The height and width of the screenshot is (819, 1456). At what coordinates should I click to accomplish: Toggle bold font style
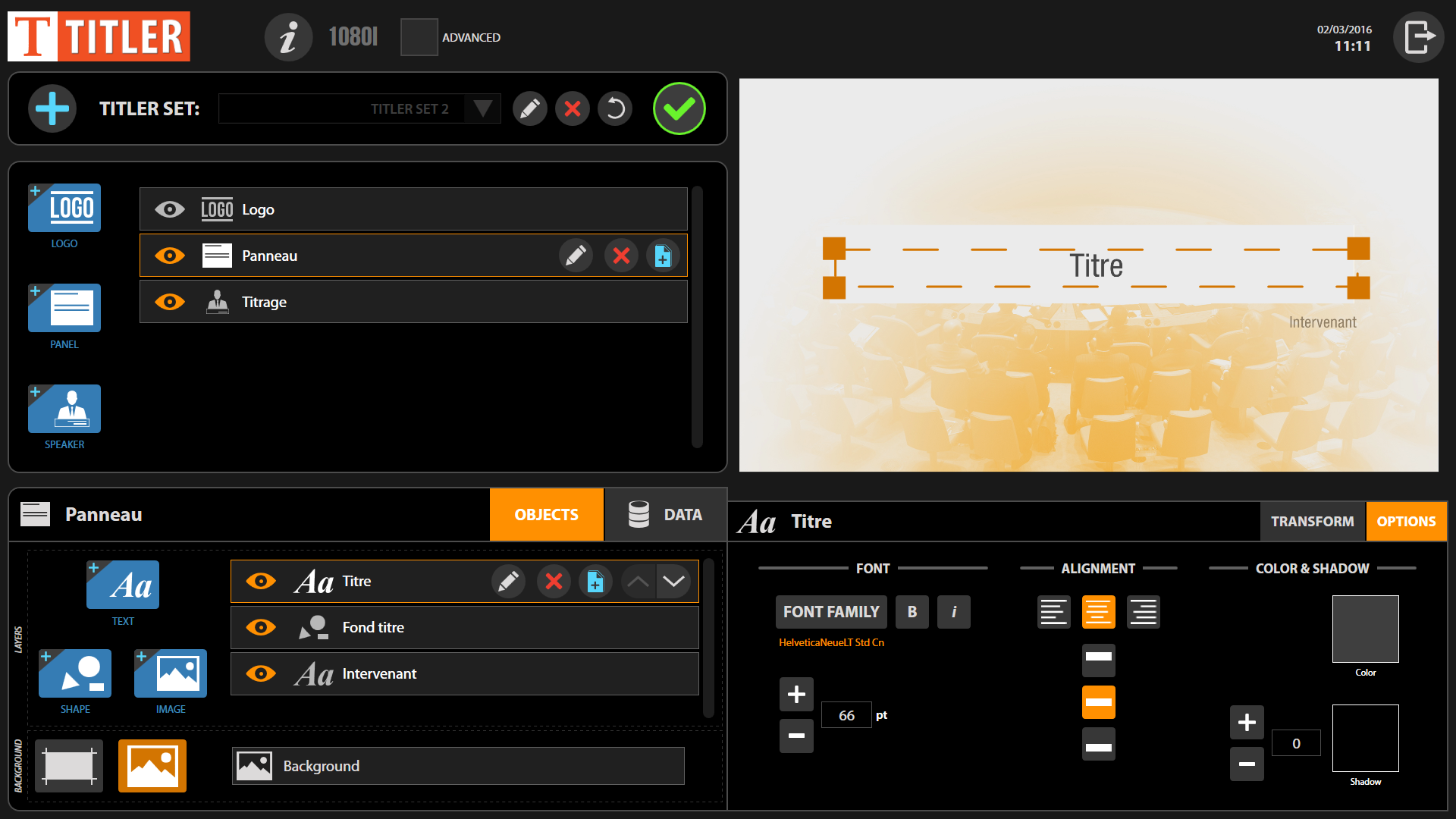click(x=912, y=612)
